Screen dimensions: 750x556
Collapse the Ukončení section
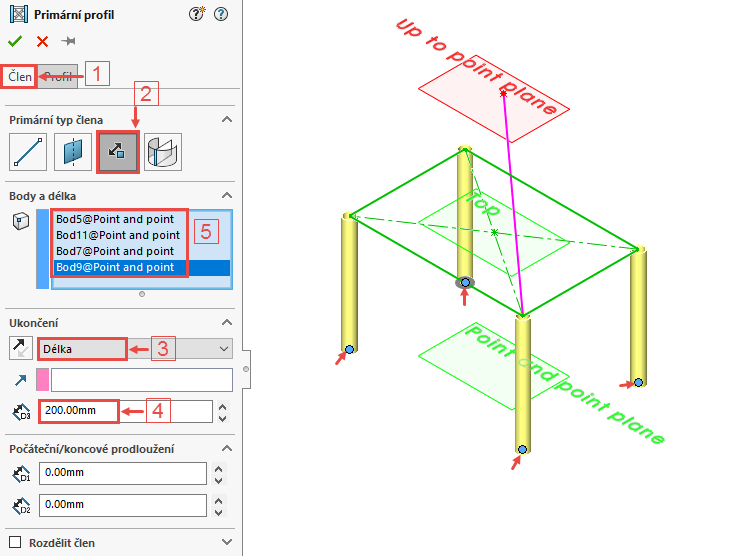point(227,322)
